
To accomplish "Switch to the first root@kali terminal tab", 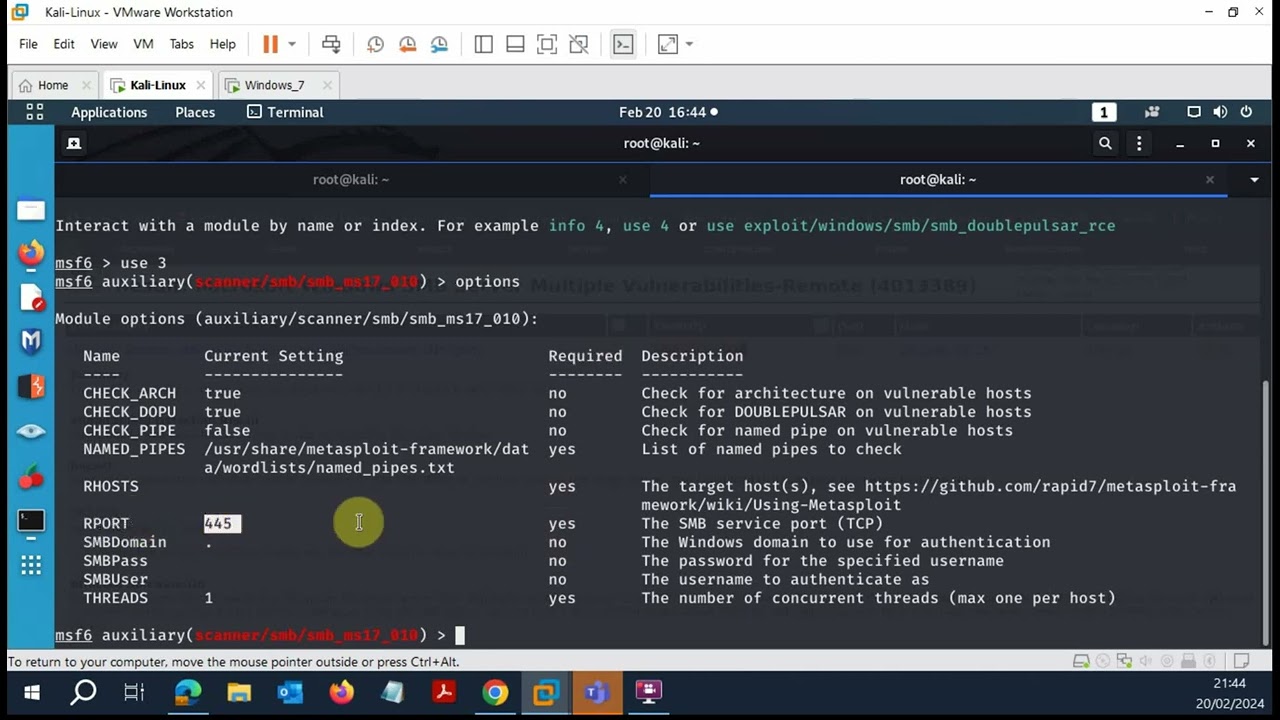I will (x=350, y=179).
